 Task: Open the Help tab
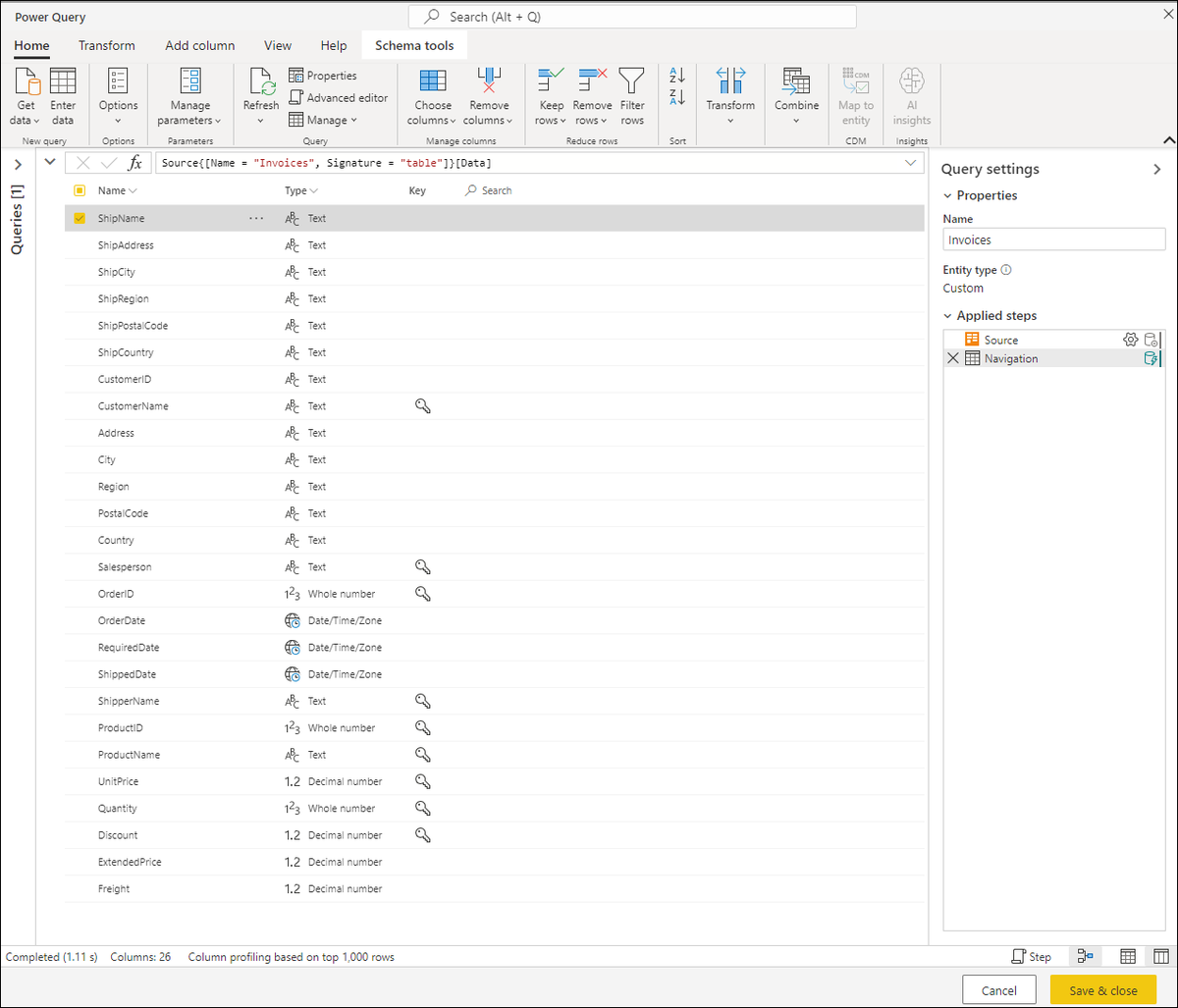click(334, 45)
